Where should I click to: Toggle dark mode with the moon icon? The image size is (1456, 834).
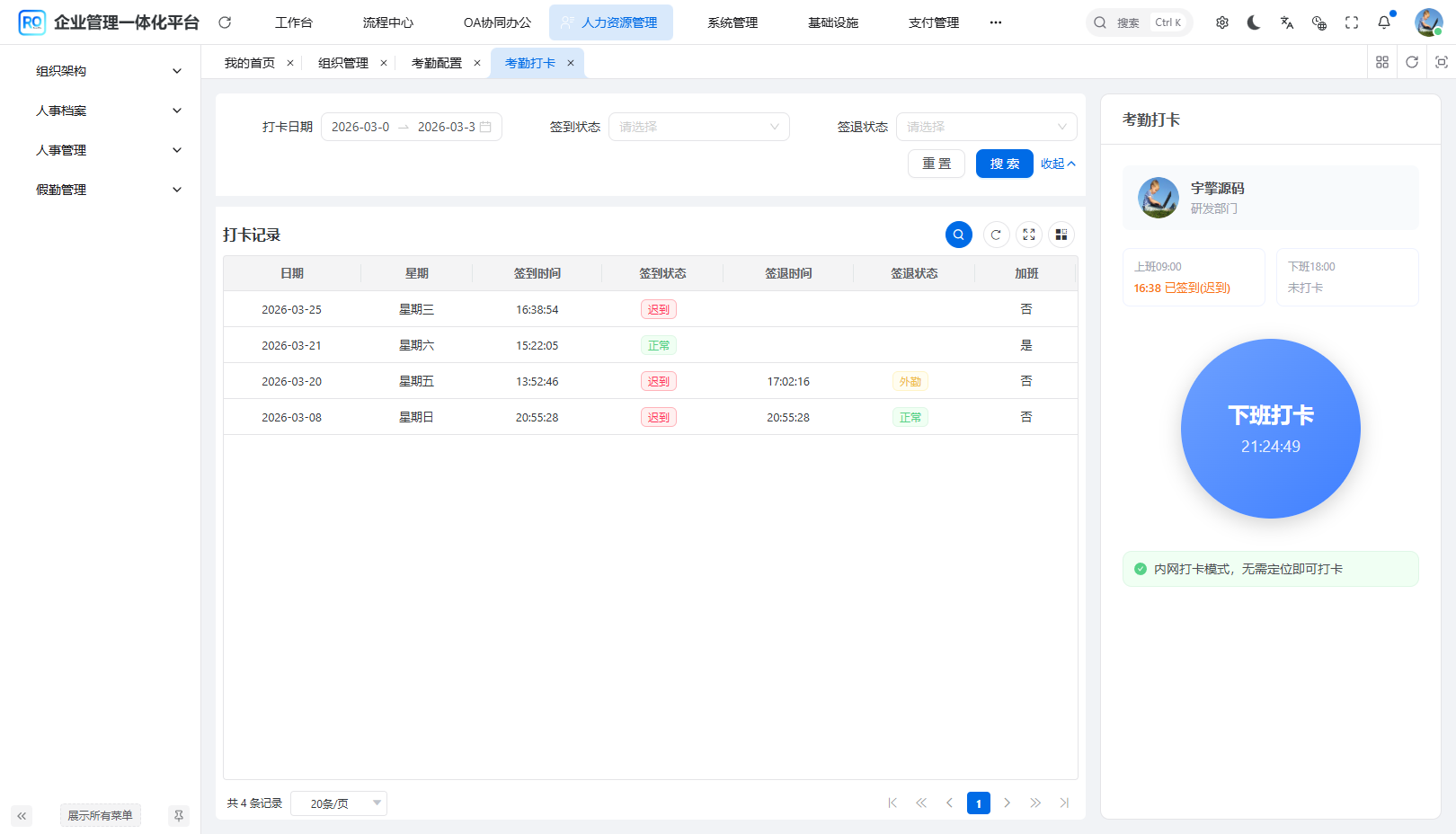(x=1254, y=22)
